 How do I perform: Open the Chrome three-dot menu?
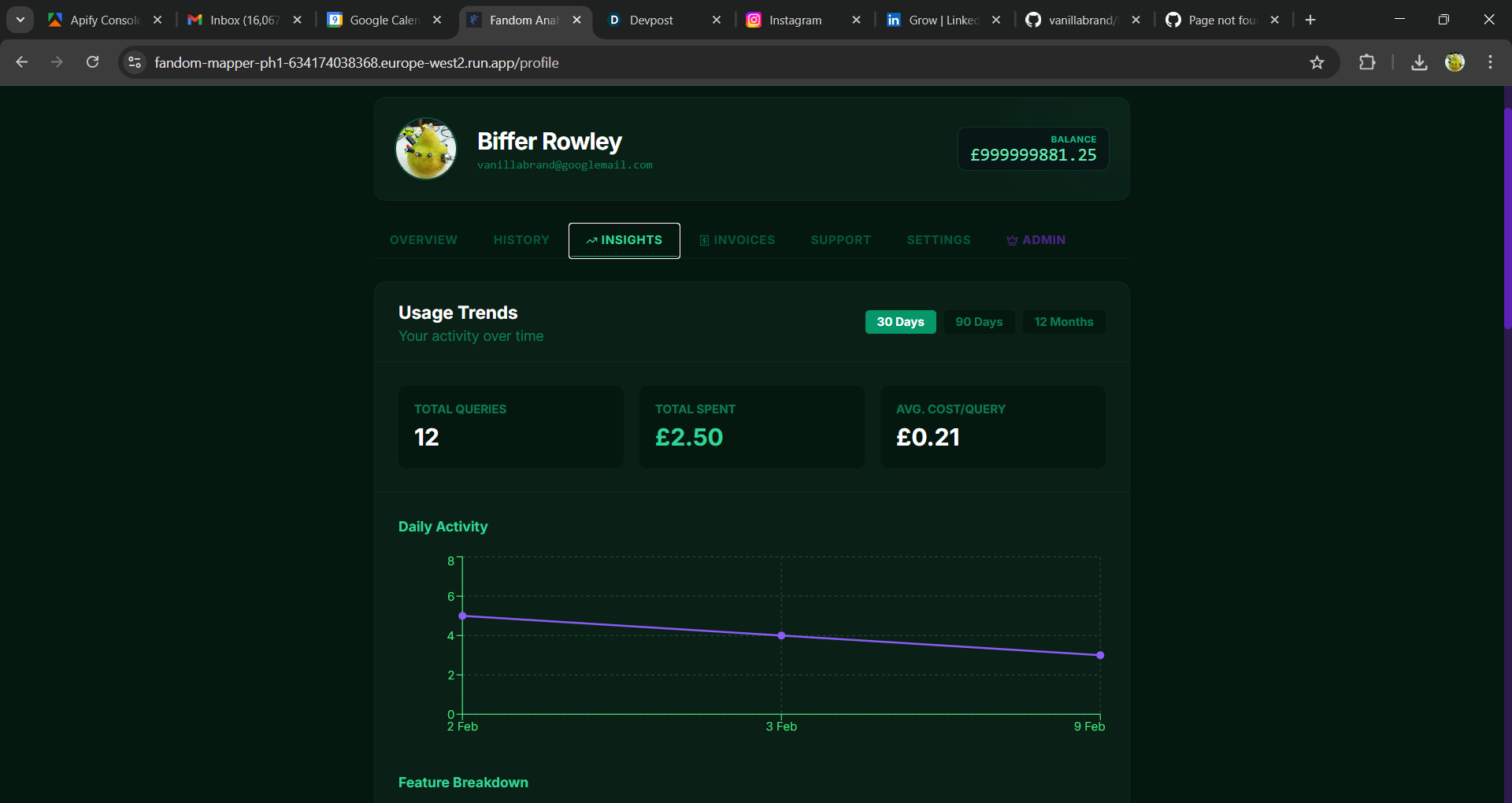coord(1490,62)
